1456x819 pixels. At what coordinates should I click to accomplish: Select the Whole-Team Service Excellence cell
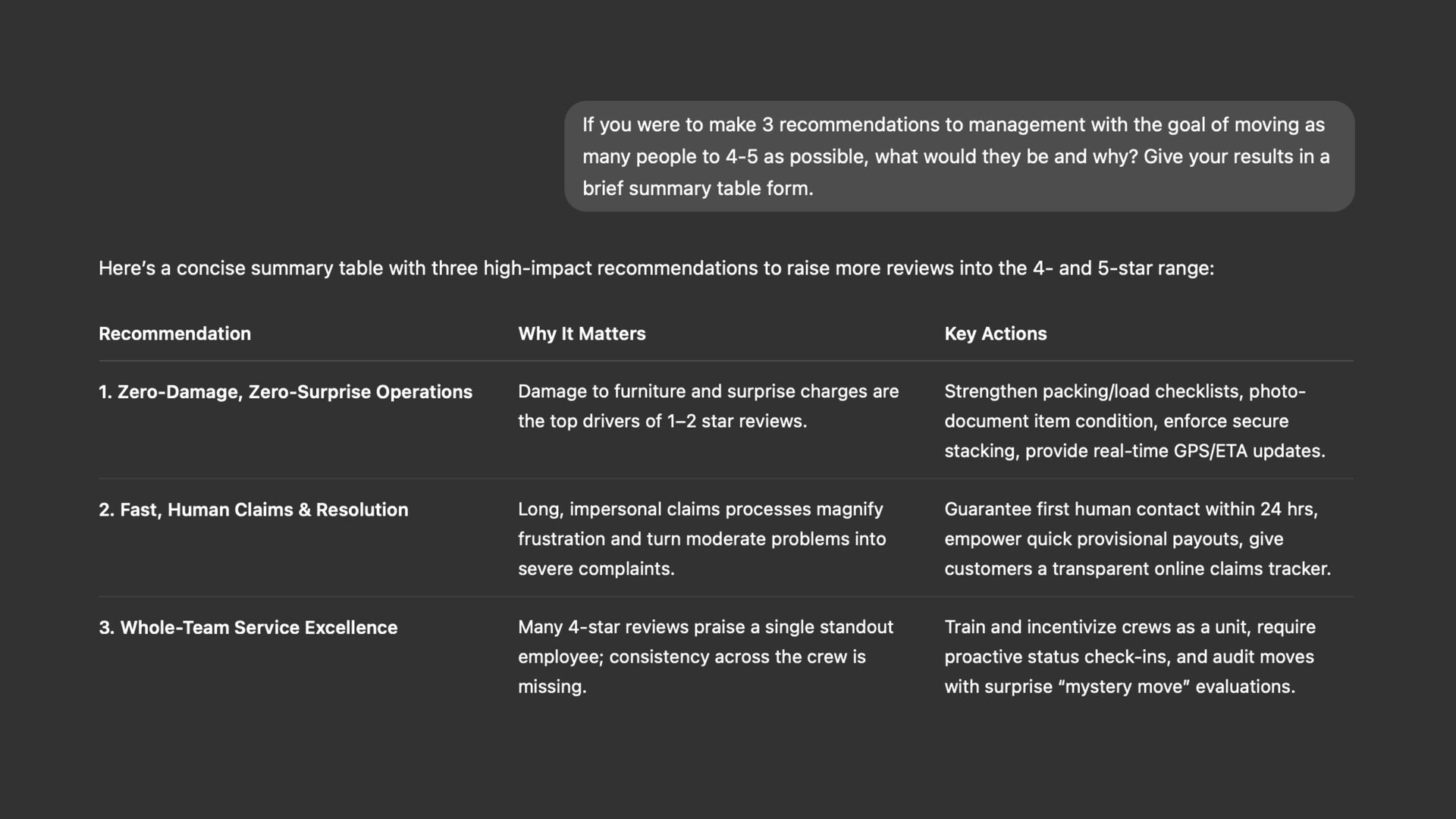(248, 628)
